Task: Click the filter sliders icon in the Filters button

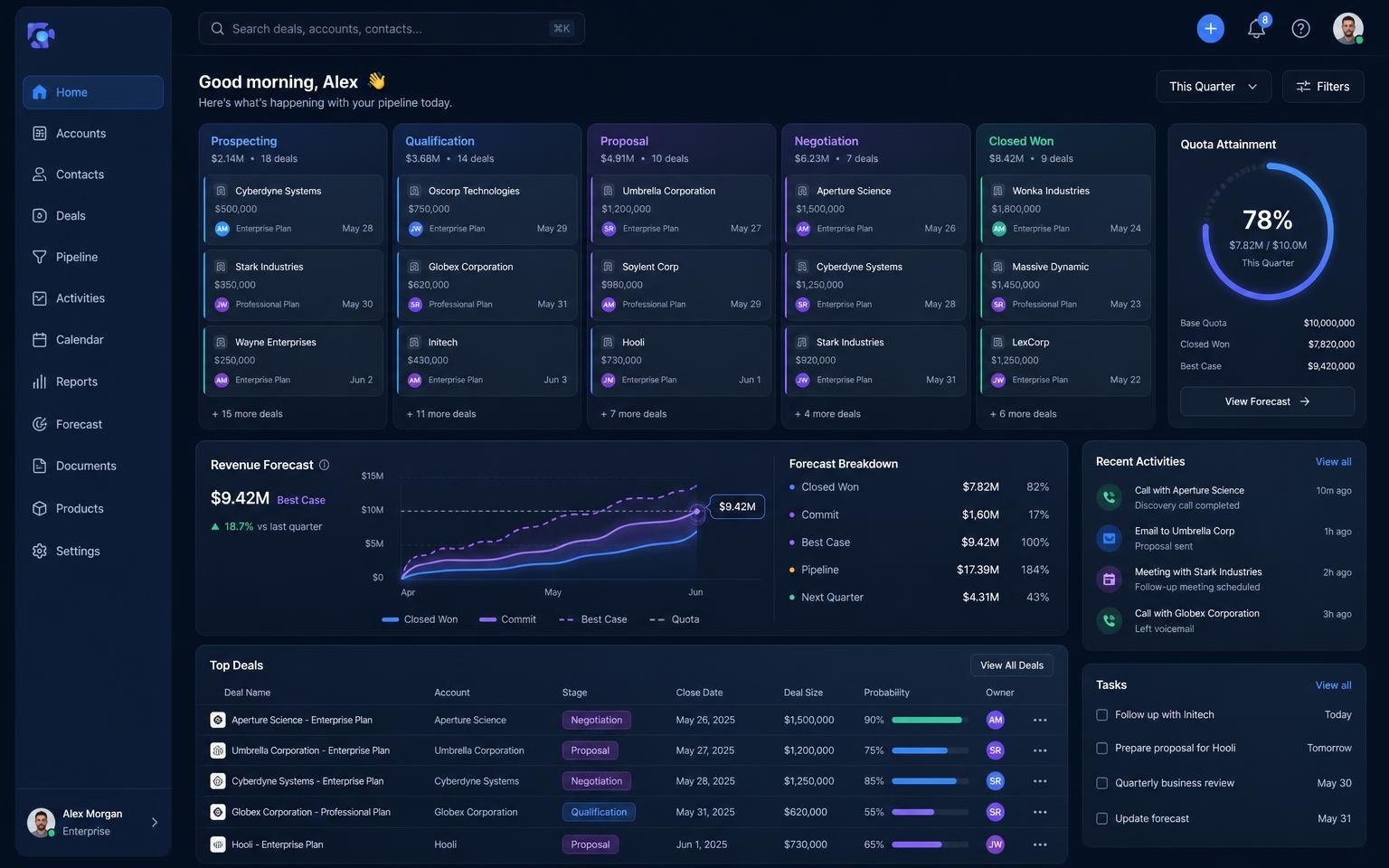Action: point(1303,87)
